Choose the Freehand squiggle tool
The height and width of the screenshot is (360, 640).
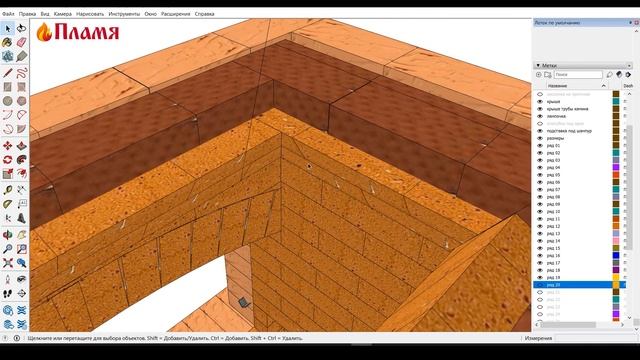[22, 73]
